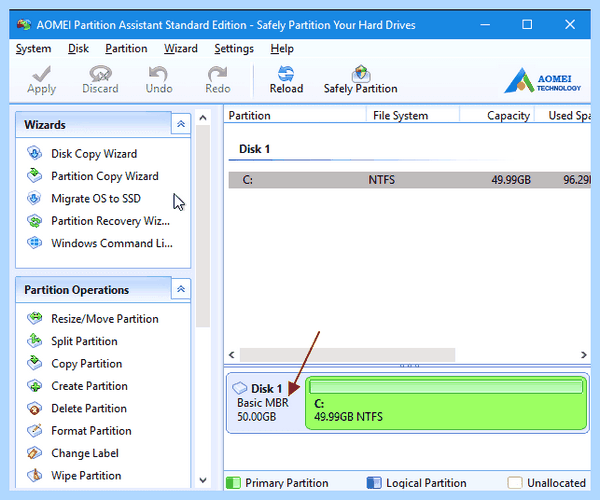Click the Windows Command Line icon

click(x=34, y=243)
